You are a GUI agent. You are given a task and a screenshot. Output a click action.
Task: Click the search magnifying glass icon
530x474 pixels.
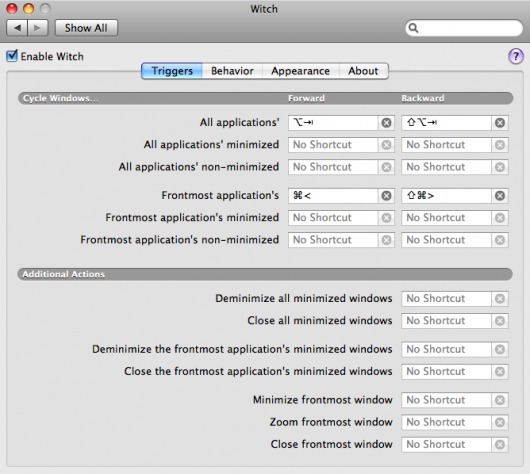coord(413,28)
